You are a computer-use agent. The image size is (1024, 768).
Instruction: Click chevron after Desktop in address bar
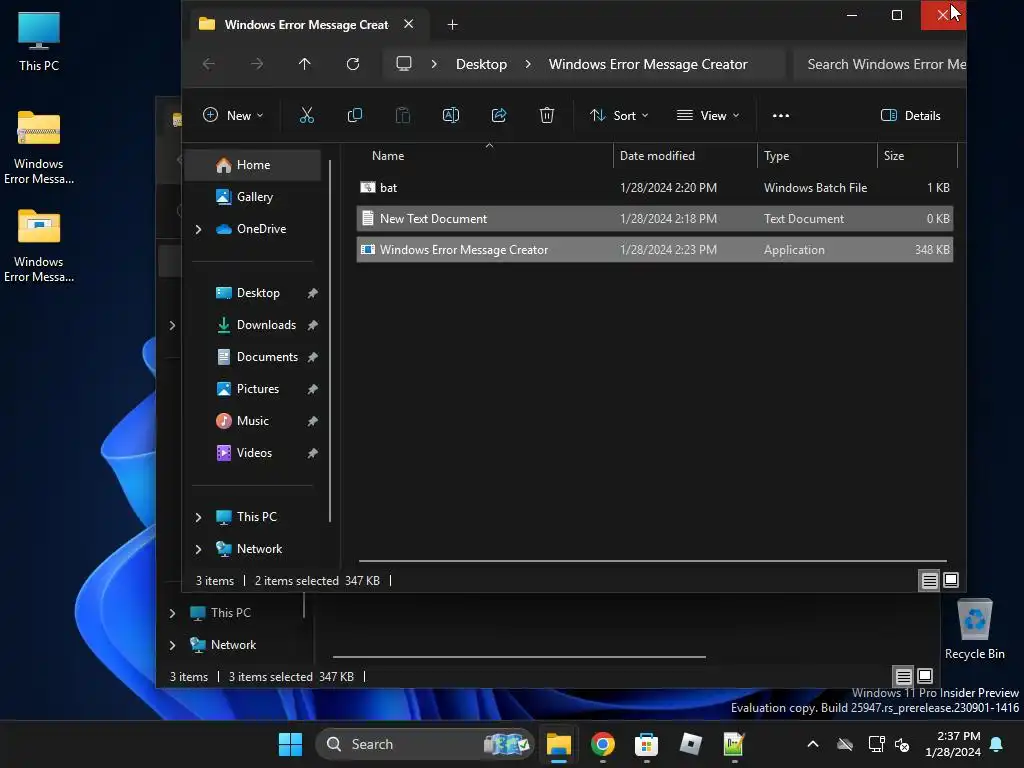tap(528, 64)
